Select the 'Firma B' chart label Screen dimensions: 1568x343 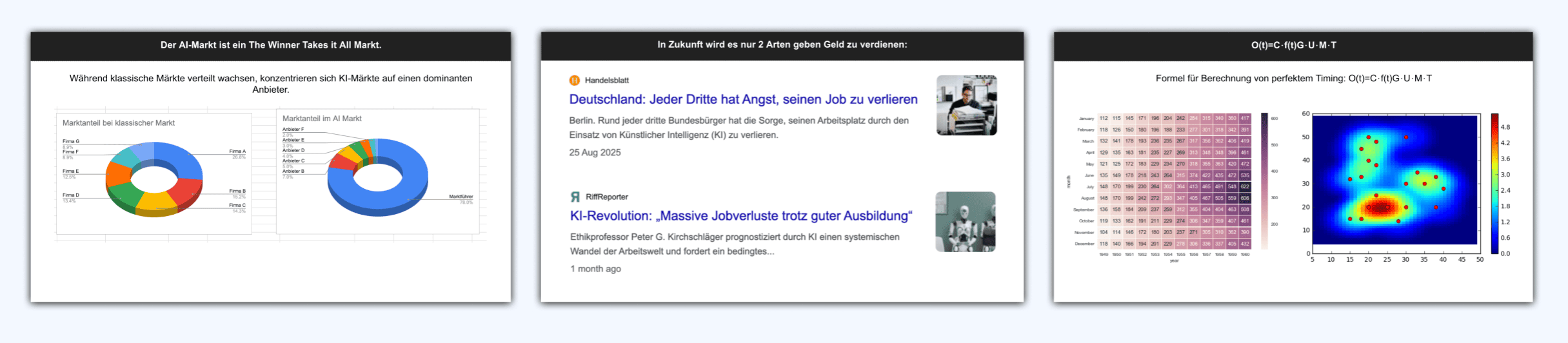pyautogui.click(x=237, y=191)
